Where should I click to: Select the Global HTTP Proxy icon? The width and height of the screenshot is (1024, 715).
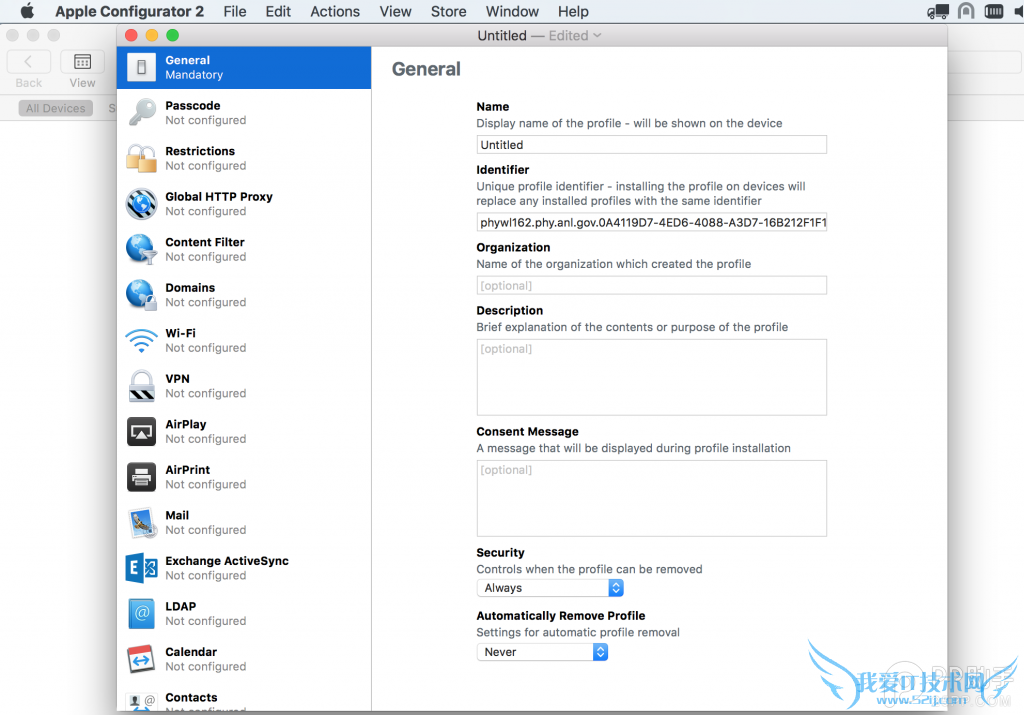(x=141, y=204)
